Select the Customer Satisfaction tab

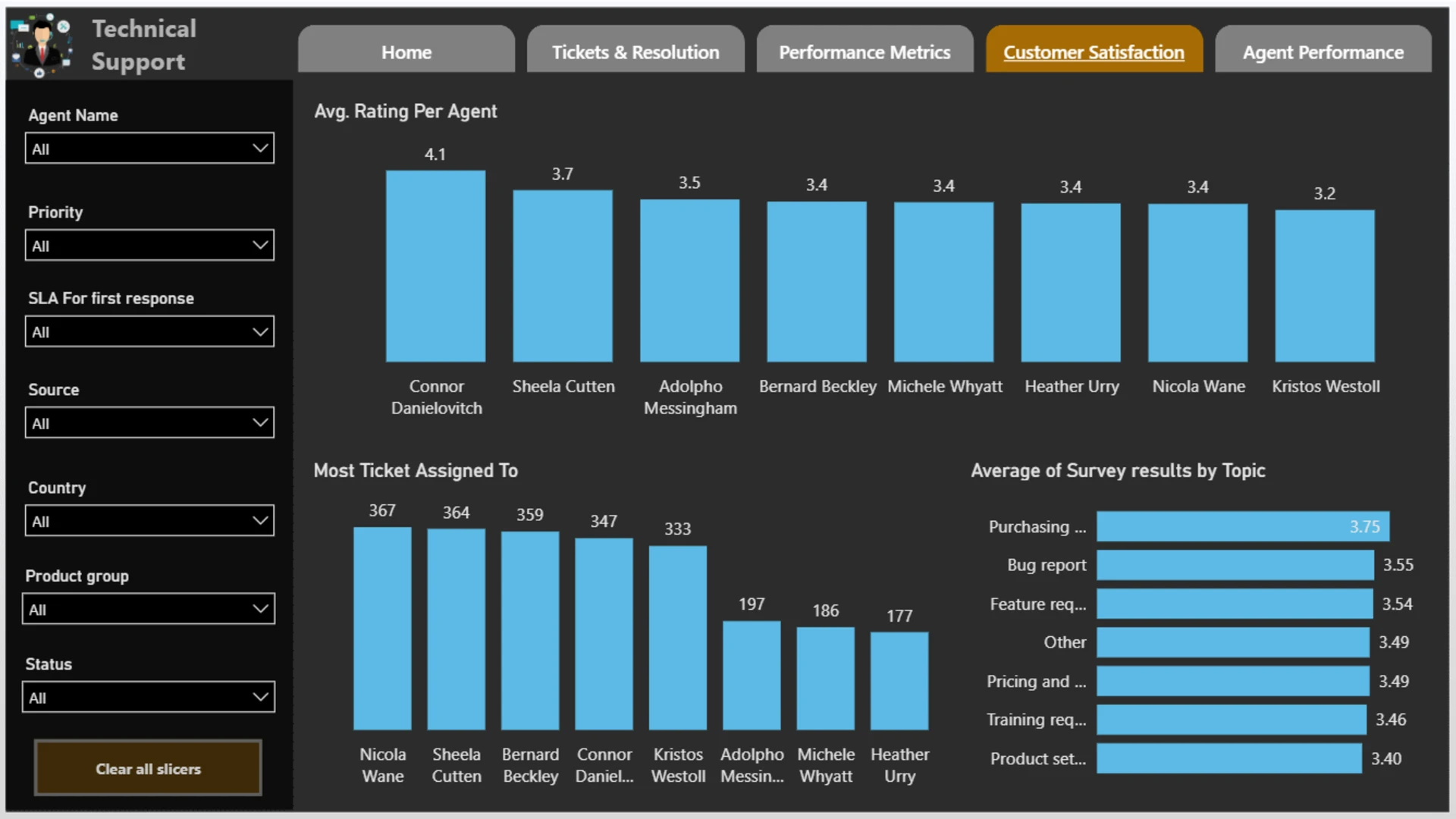pos(1094,50)
